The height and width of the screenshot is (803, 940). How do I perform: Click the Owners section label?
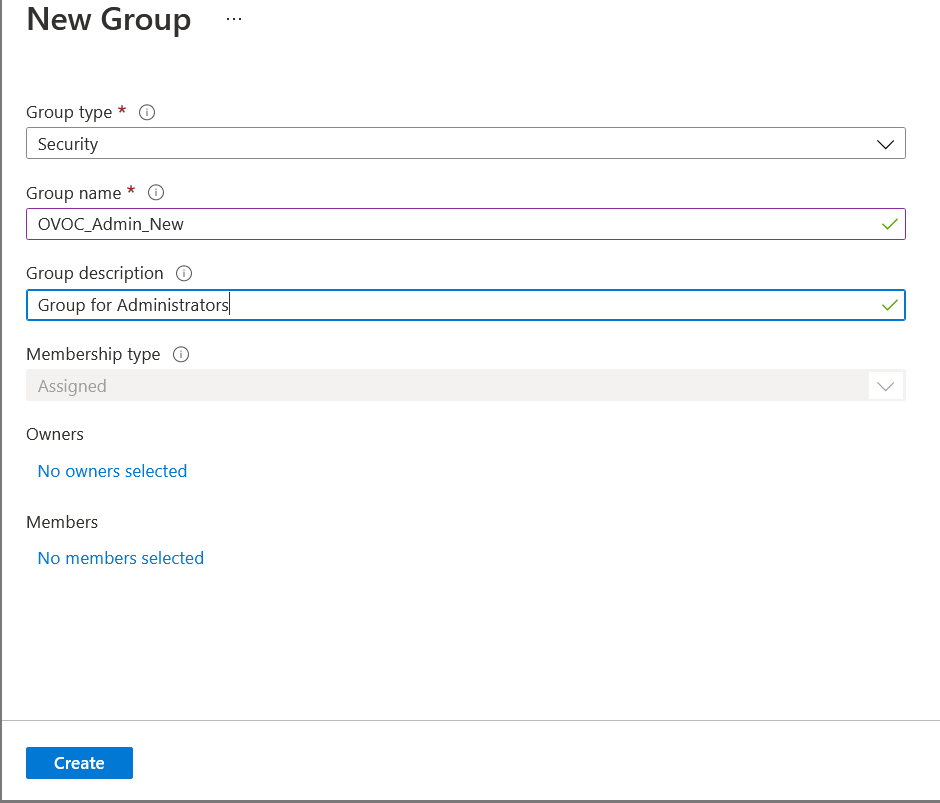click(x=55, y=434)
